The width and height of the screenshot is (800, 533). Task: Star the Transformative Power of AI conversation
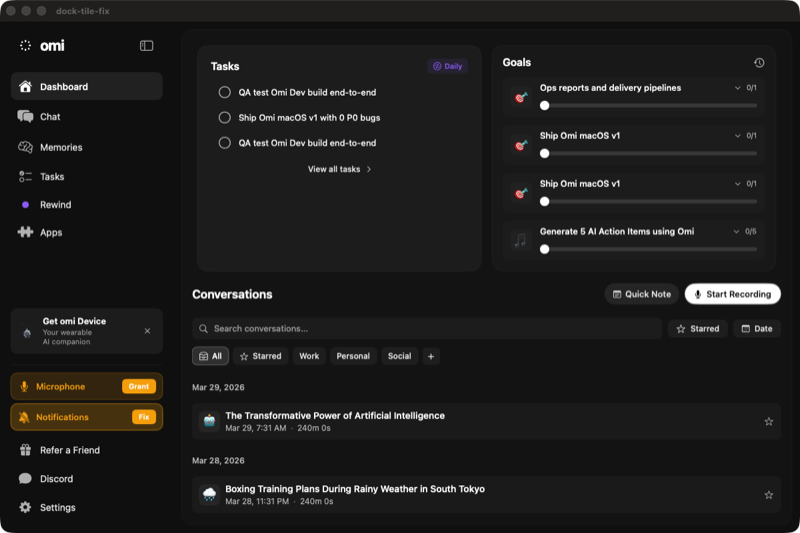tap(769, 422)
